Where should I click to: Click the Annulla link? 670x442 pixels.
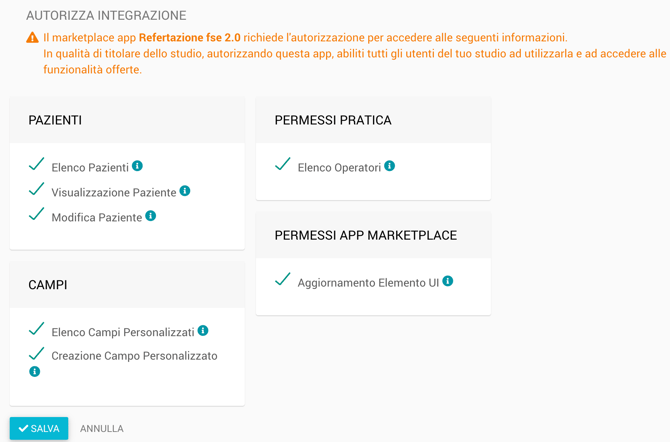pos(102,429)
